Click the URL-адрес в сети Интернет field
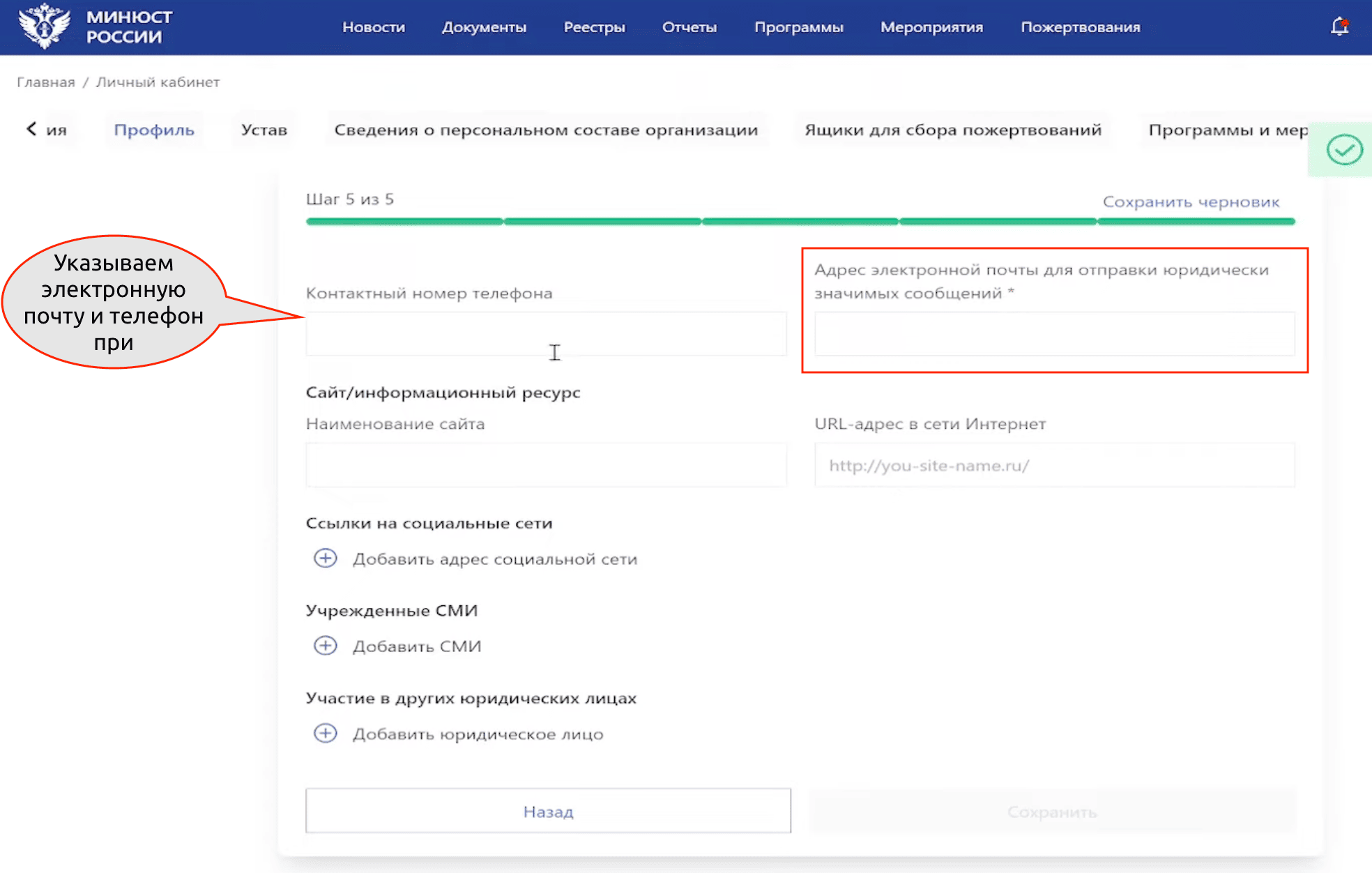This screenshot has height=873, width=1372. (x=1054, y=465)
